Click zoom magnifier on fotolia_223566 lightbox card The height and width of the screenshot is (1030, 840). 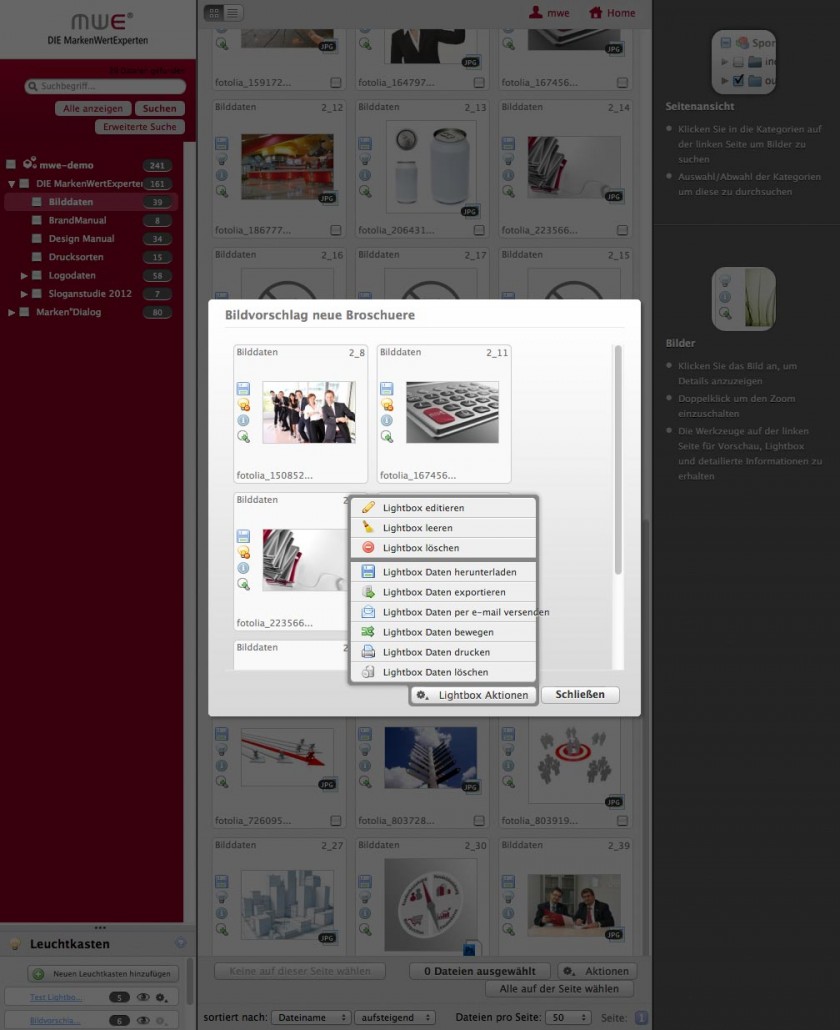pyautogui.click(x=243, y=583)
